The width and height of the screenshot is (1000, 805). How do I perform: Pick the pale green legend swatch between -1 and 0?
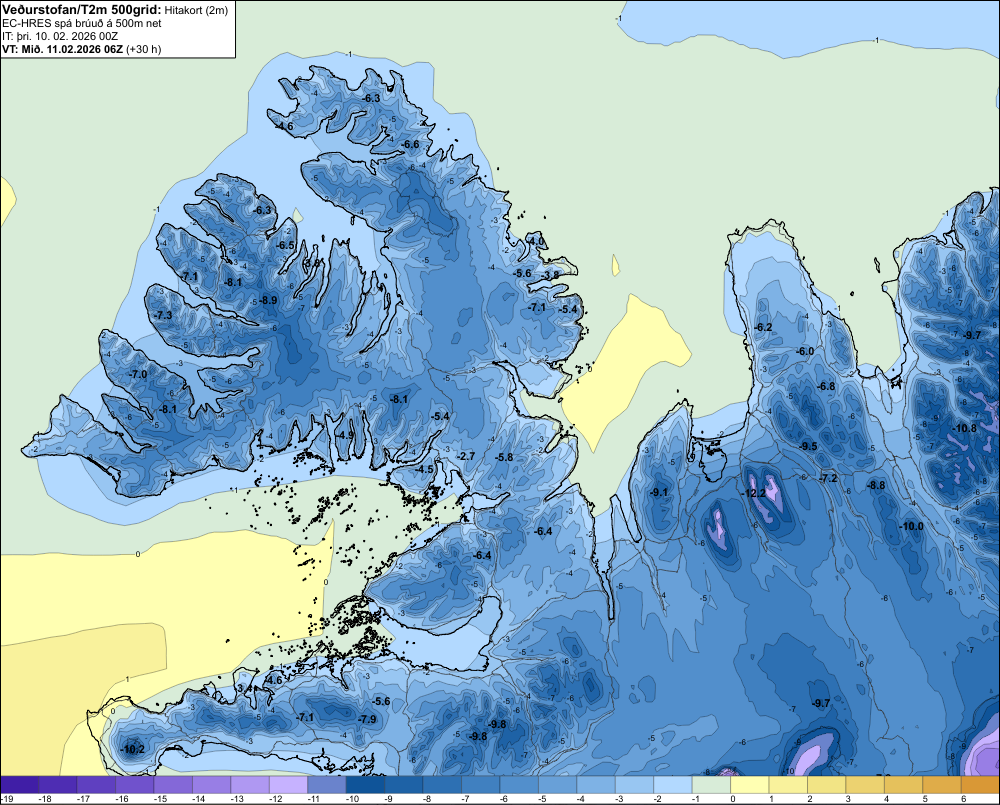pos(711,785)
